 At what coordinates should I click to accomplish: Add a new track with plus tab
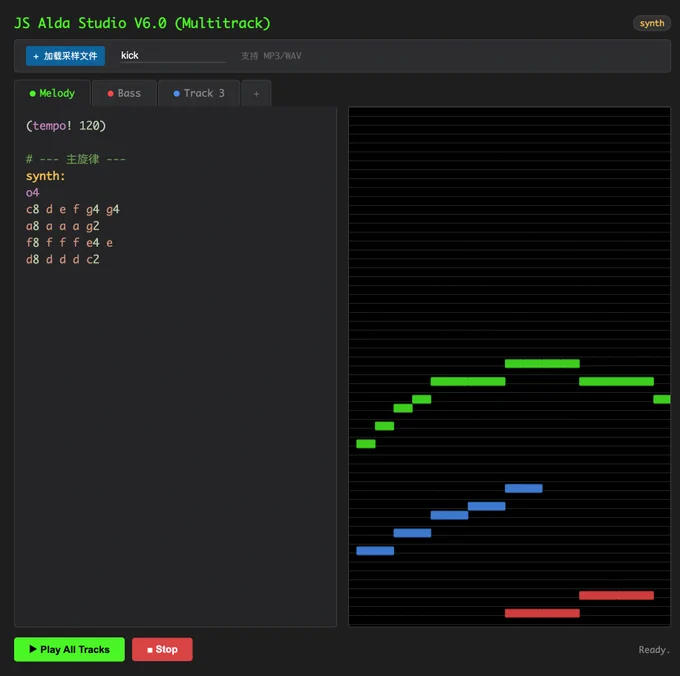(256, 93)
